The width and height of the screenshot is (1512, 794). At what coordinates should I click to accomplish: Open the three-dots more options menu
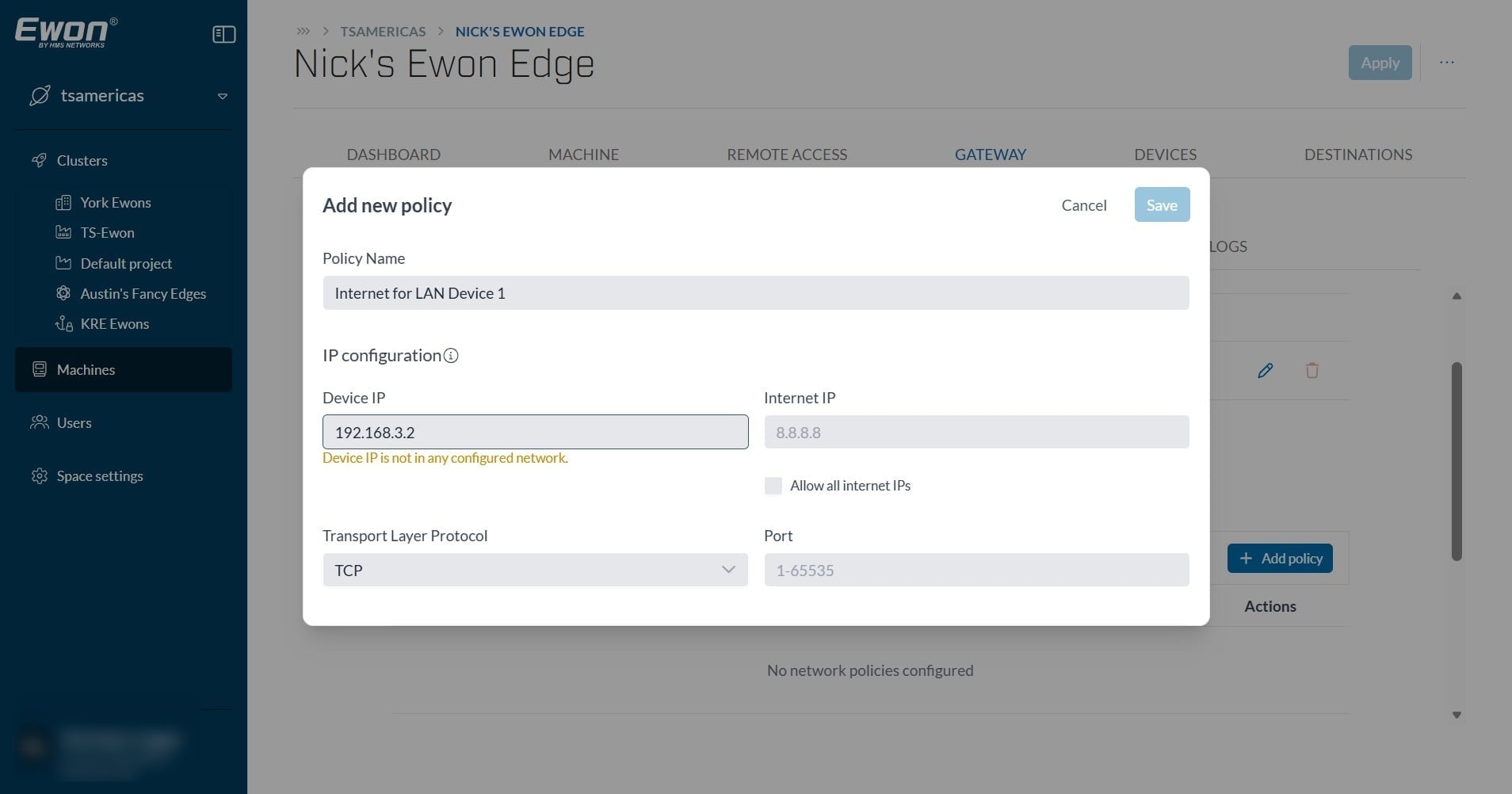click(1447, 63)
